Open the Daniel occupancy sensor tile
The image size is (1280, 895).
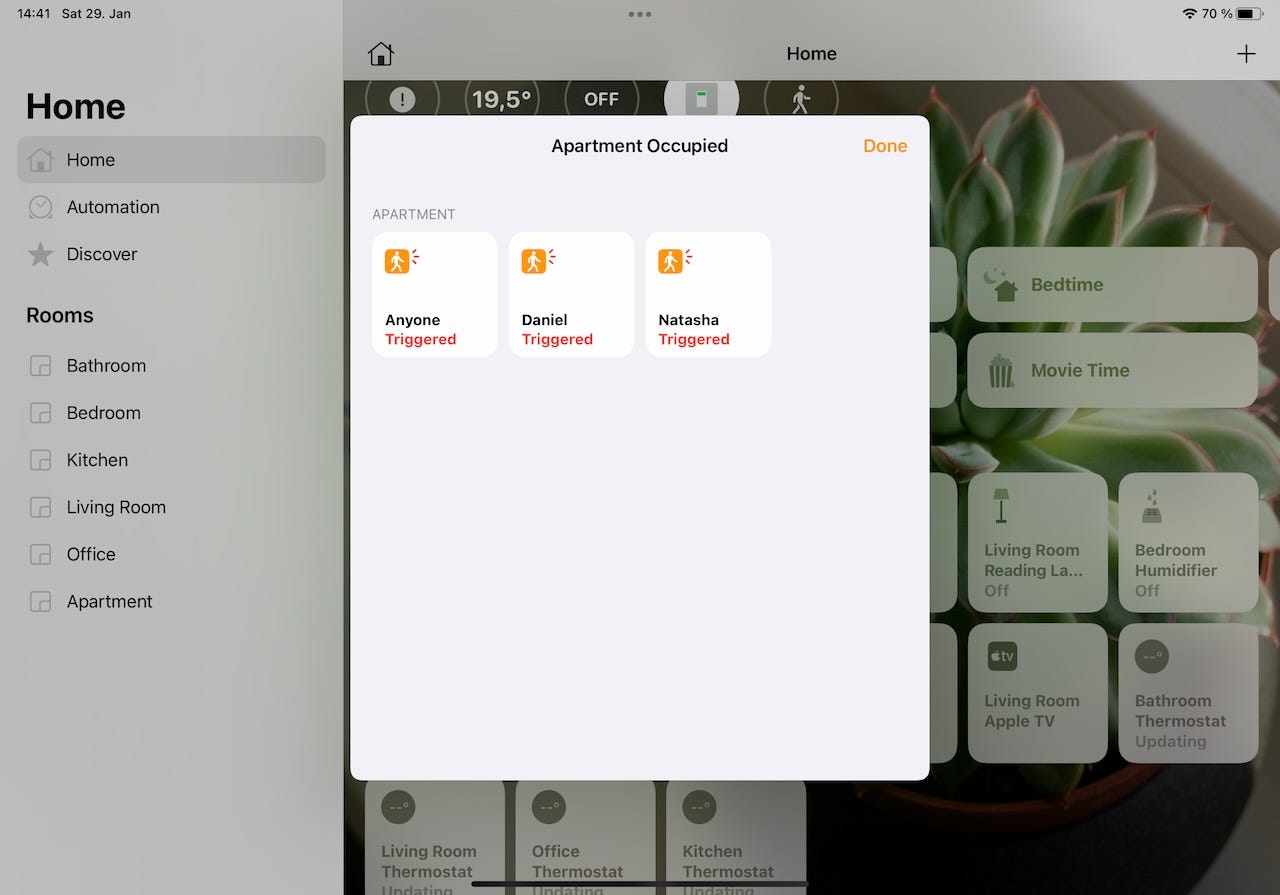(571, 294)
